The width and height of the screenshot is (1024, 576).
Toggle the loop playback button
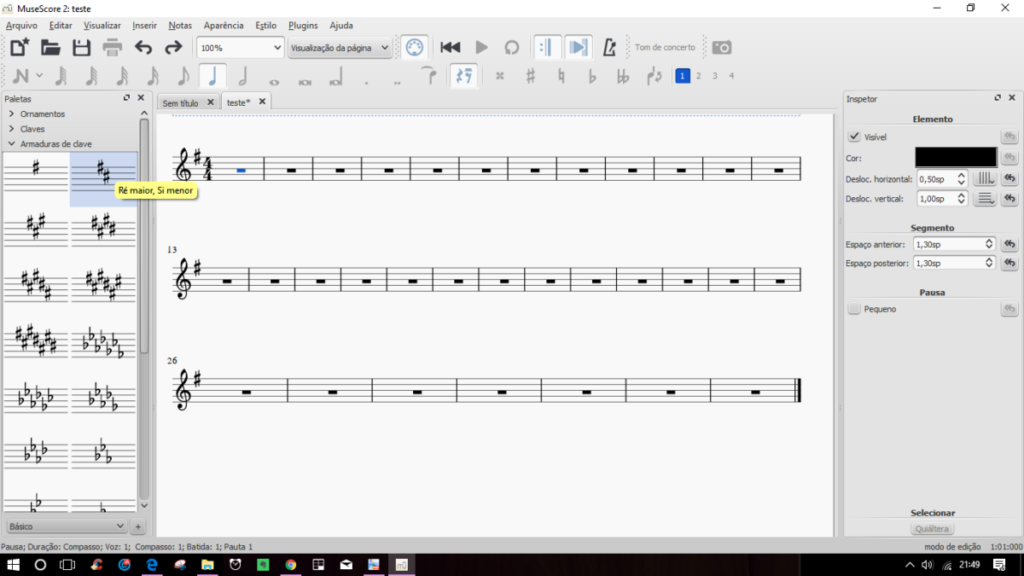click(511, 47)
